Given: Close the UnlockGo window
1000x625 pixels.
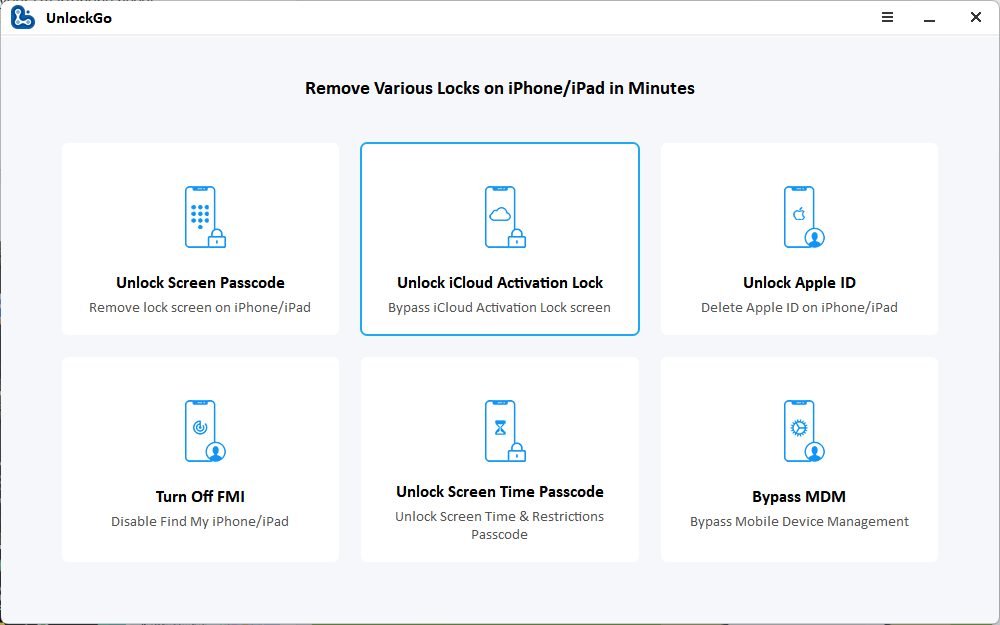Looking at the screenshot, I should coord(976,17).
